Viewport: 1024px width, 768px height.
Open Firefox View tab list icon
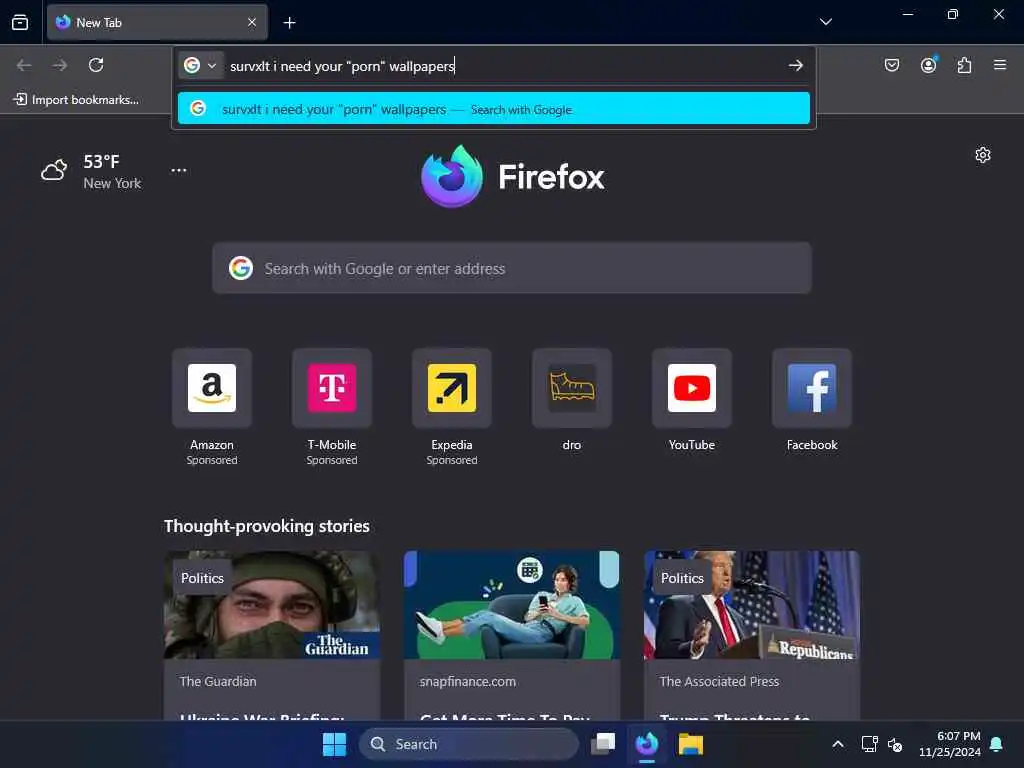[20, 22]
